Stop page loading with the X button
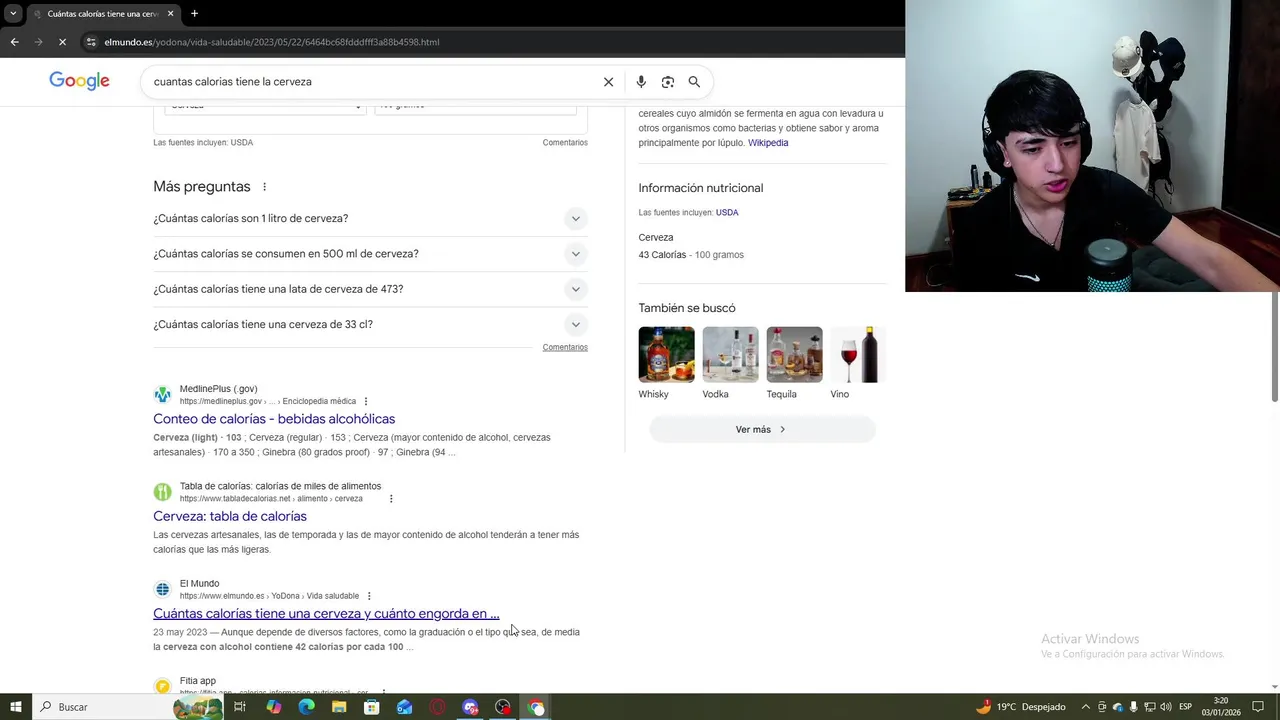The width and height of the screenshot is (1280, 720). click(62, 42)
